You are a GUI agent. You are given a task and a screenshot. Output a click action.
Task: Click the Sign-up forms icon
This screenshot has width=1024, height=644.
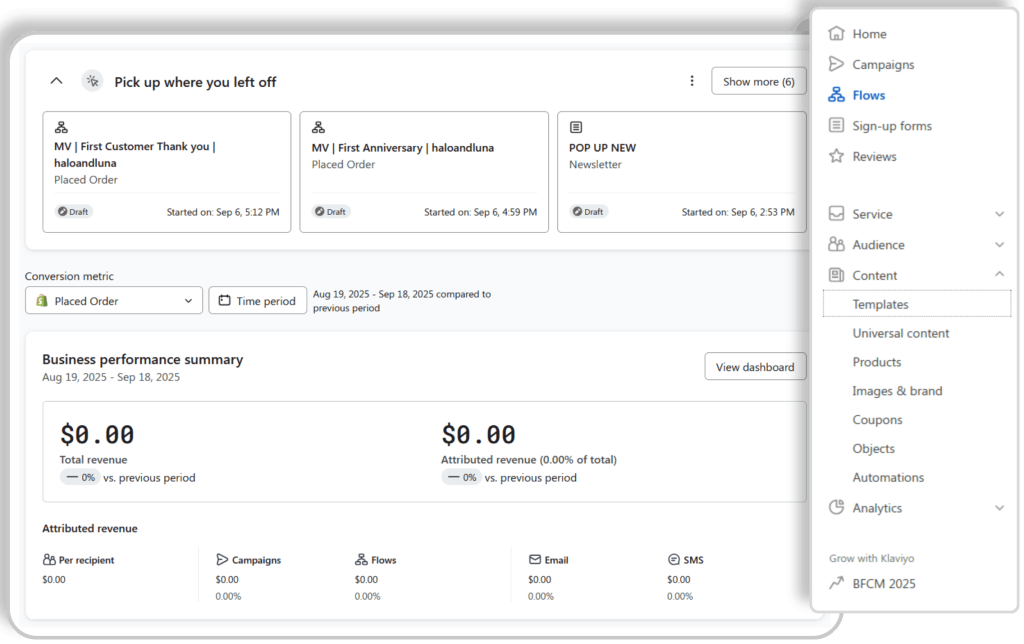[x=837, y=126]
